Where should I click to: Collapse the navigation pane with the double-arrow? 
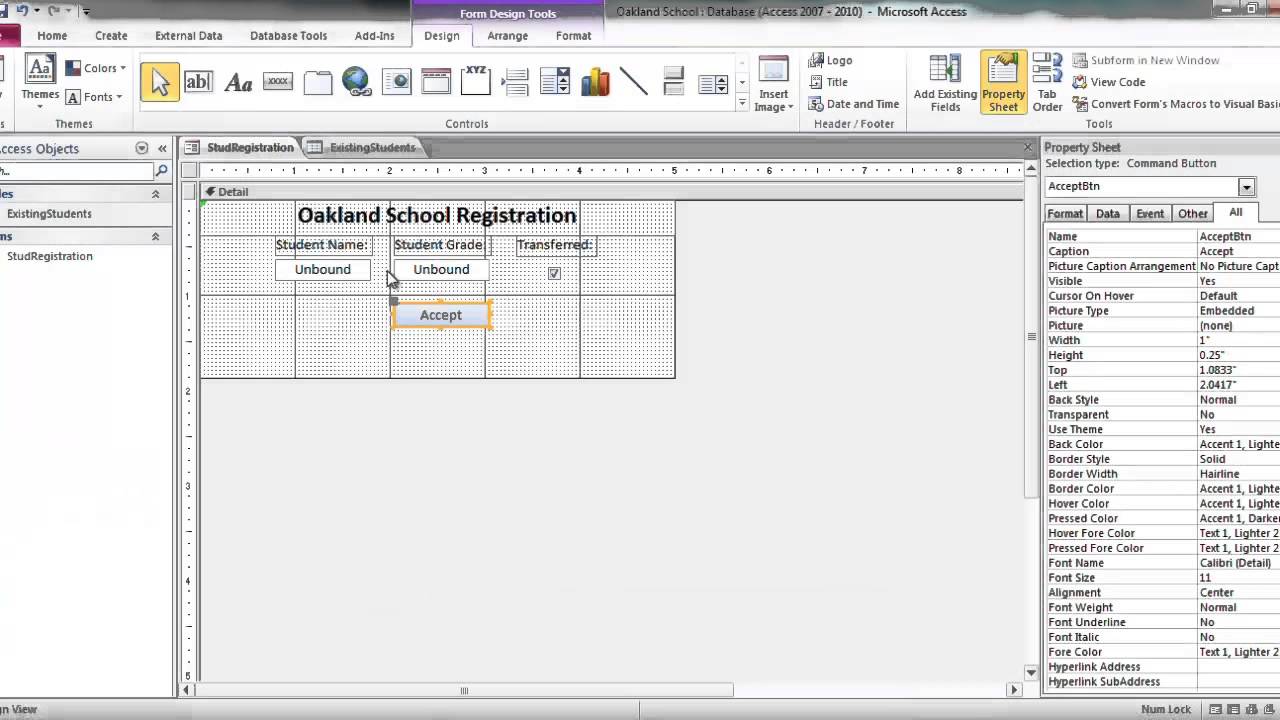point(162,148)
